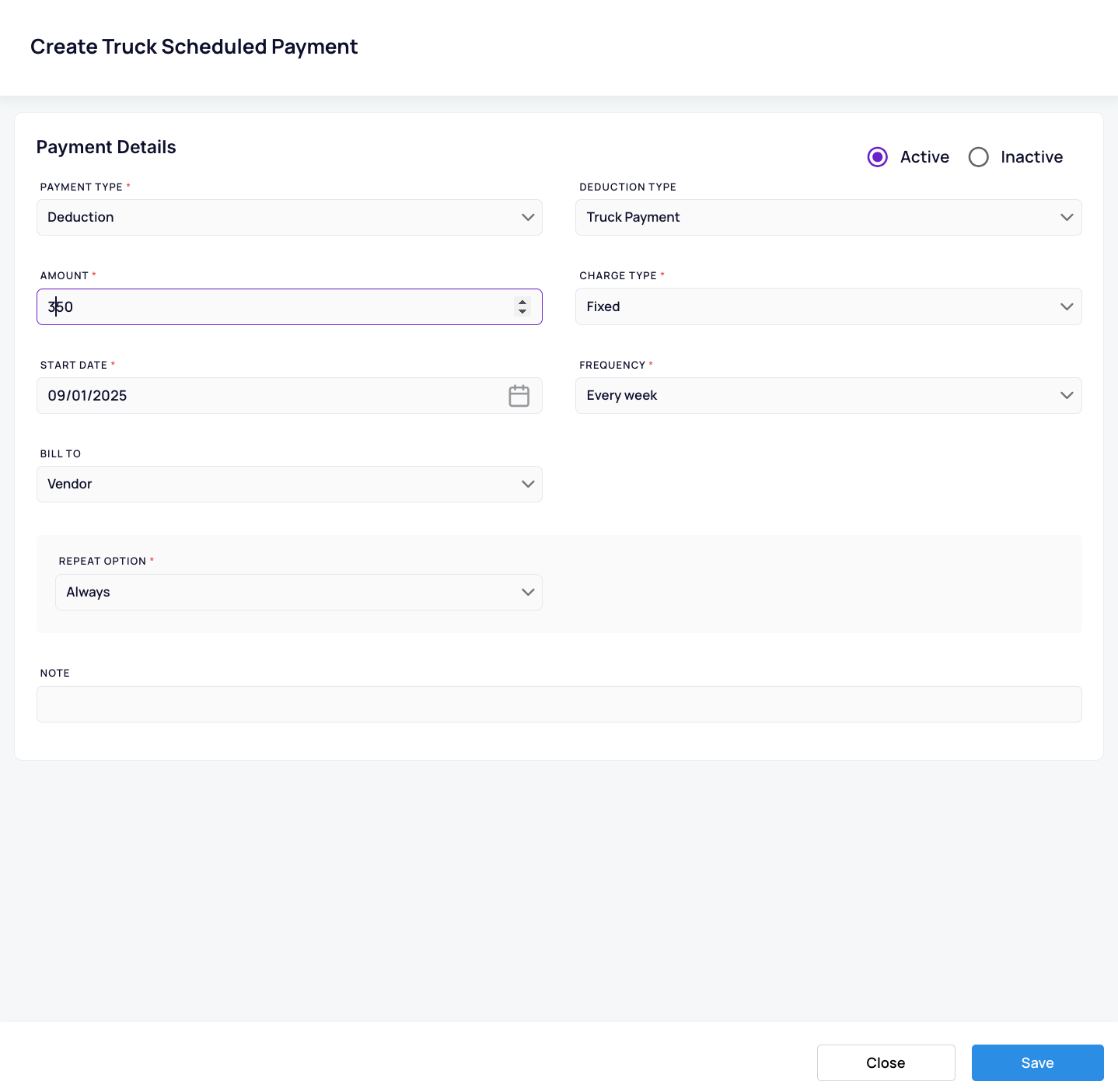
Task: Click the Amount stepper up arrow
Action: [522, 302]
